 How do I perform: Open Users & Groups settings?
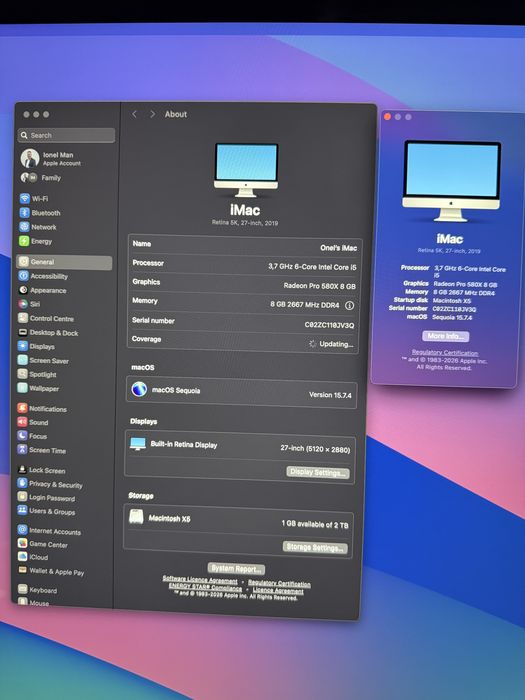click(x=46, y=511)
